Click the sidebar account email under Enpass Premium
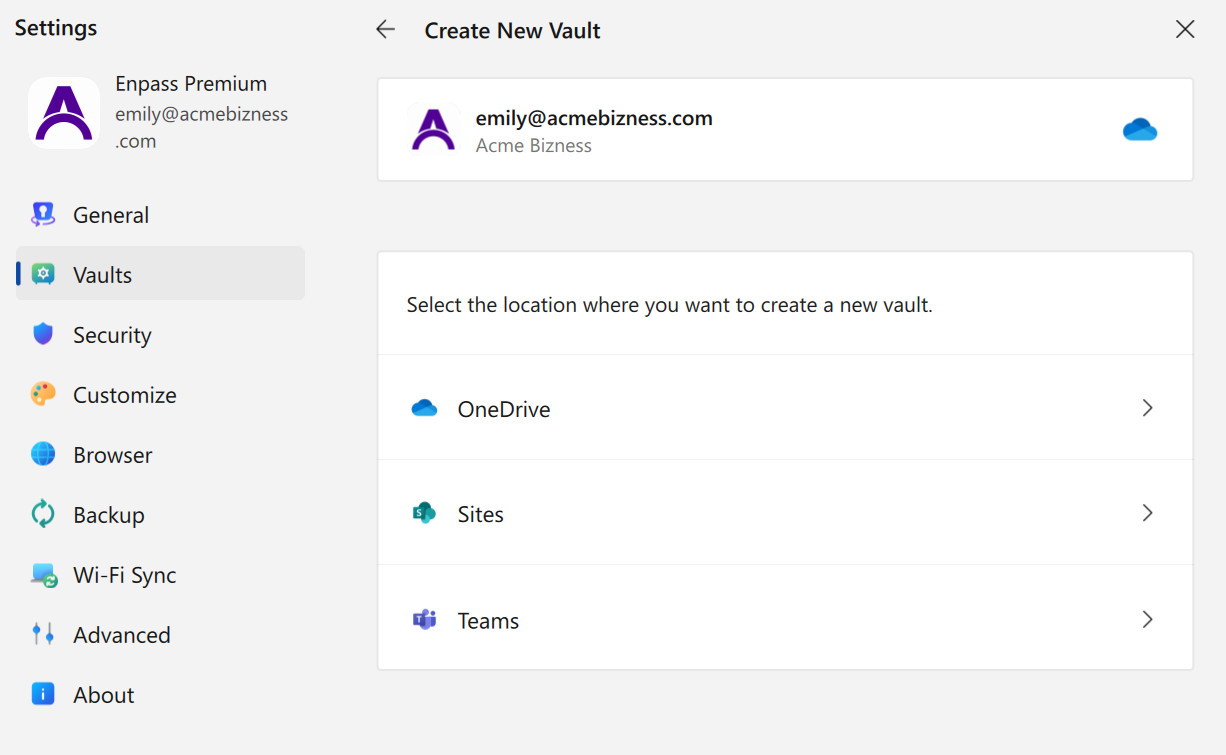The width and height of the screenshot is (1226, 755). tap(201, 127)
